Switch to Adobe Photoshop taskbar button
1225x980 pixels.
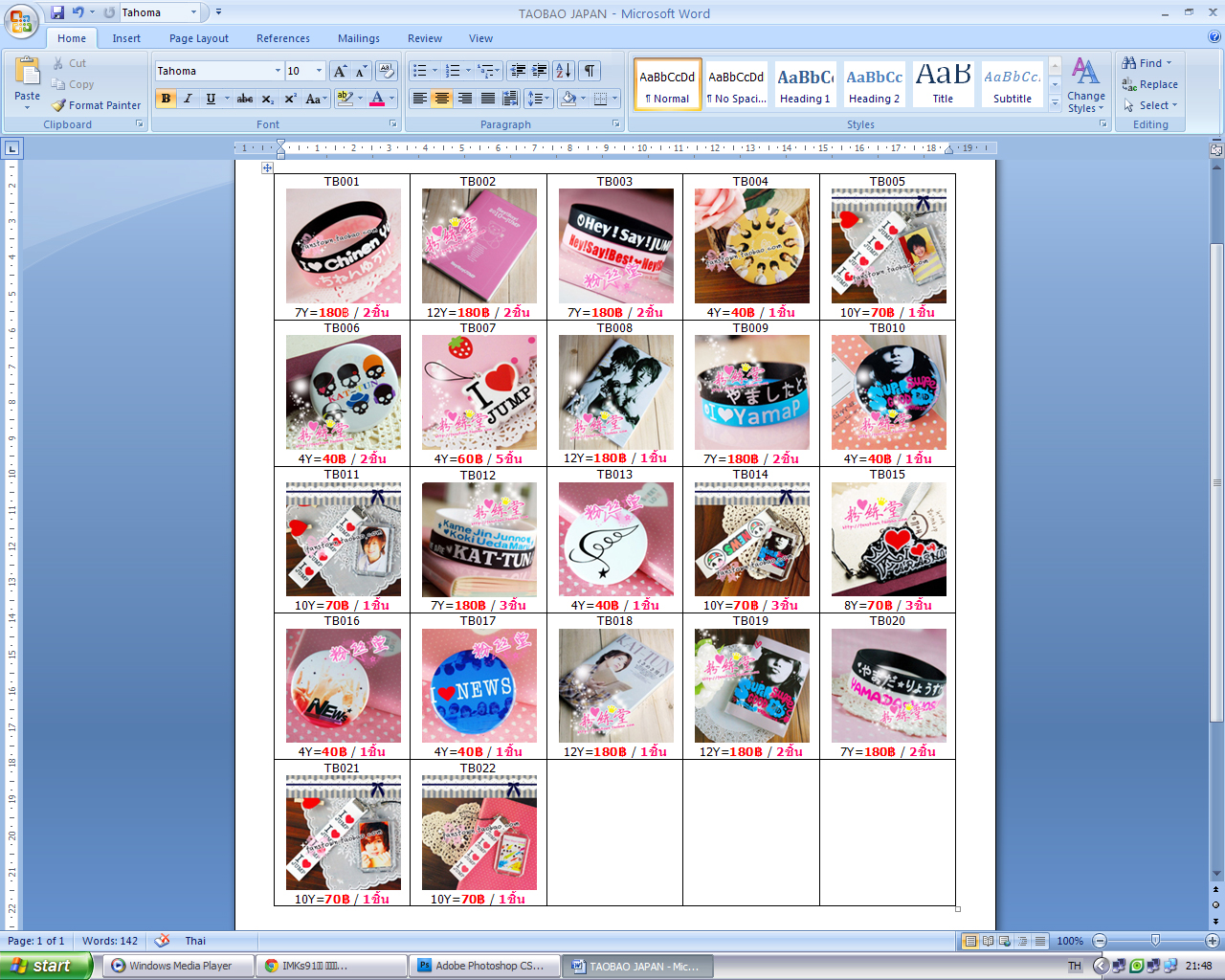coord(486,966)
